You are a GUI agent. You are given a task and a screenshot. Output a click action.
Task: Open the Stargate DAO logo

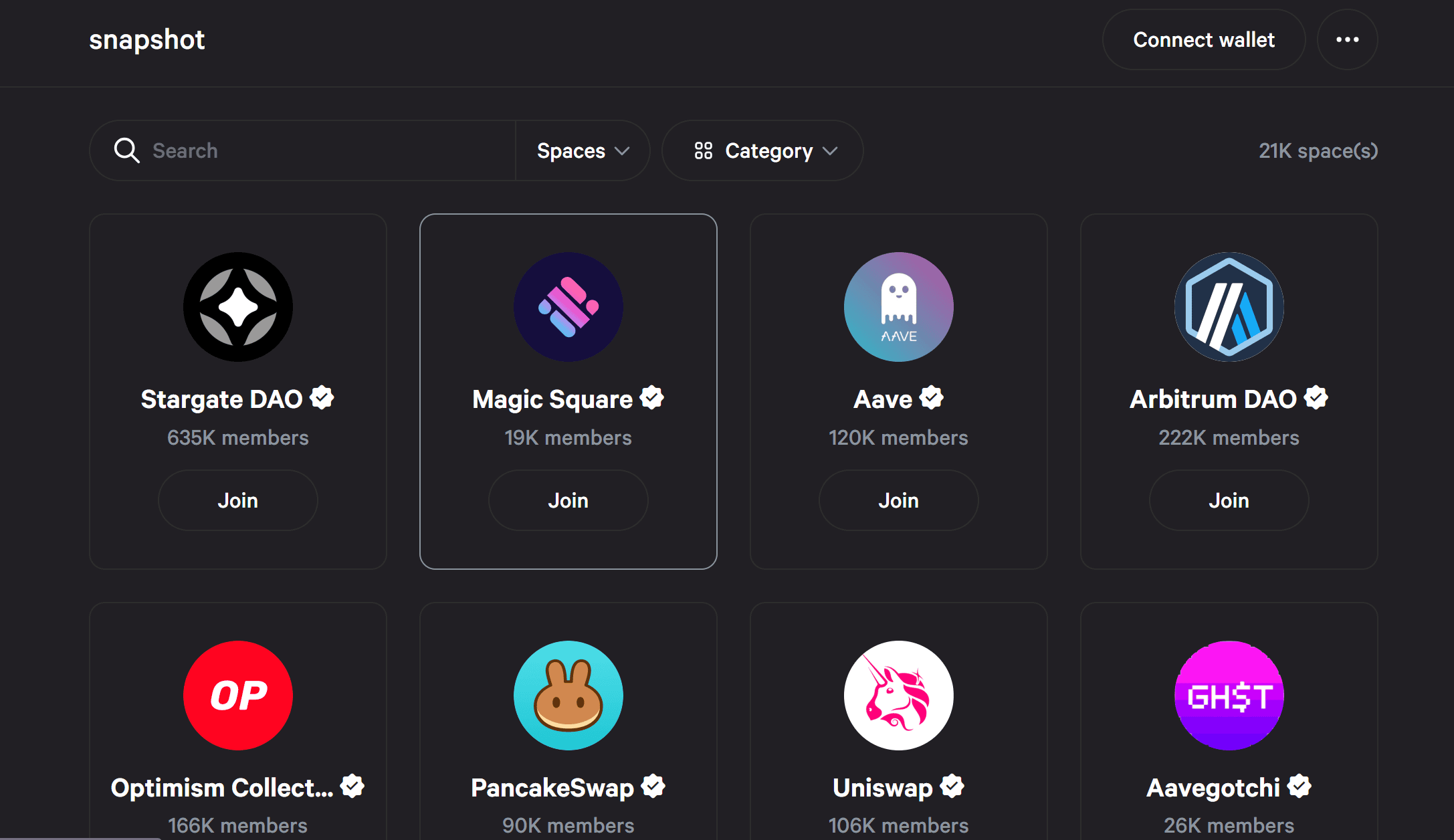tap(237, 307)
